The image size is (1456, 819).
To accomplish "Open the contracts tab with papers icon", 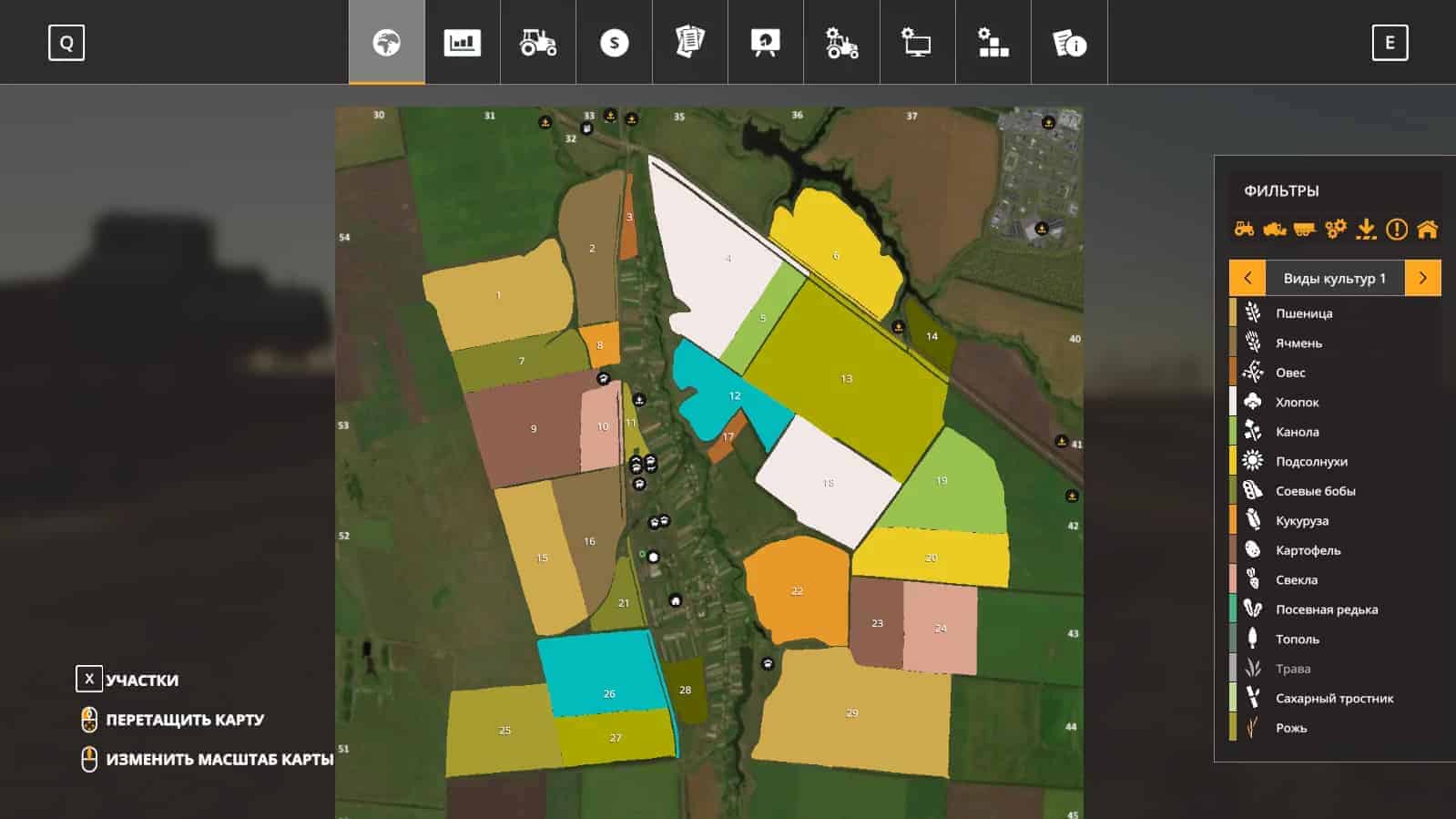I will tap(689, 43).
